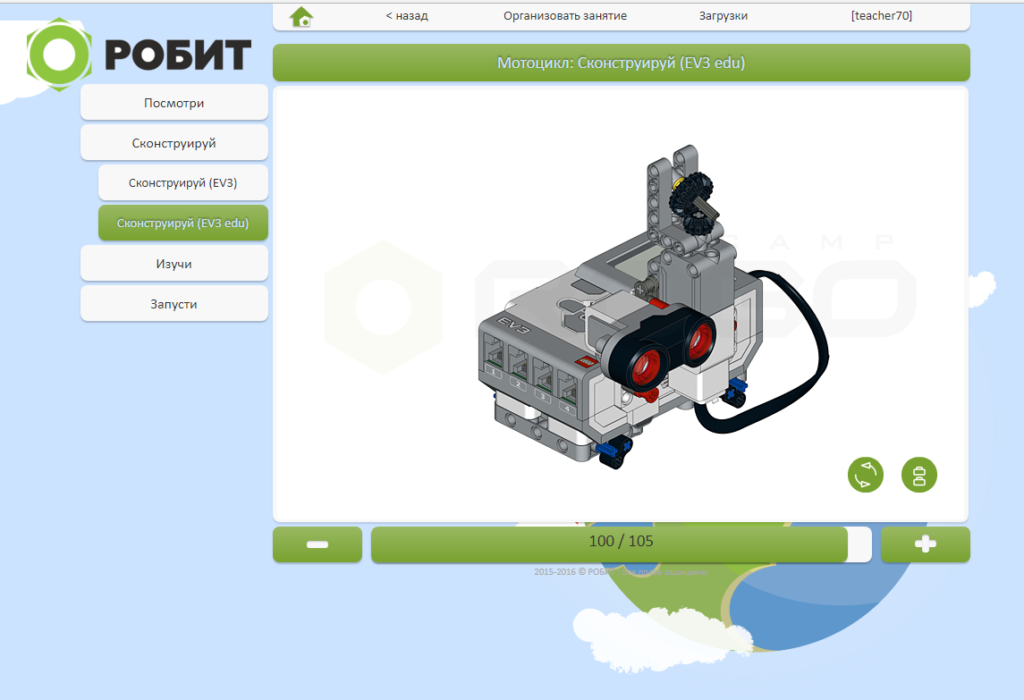Click the EV3 robot model image
1024x700 pixels.
pyautogui.click(x=653, y=307)
